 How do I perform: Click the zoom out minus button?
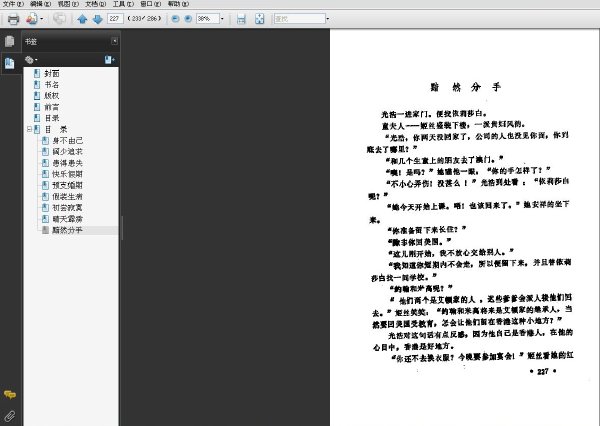pos(175,18)
